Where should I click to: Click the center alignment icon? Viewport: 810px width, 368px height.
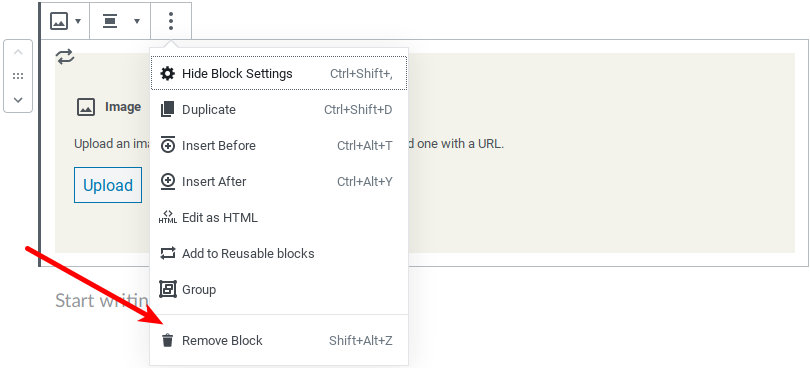pos(110,21)
